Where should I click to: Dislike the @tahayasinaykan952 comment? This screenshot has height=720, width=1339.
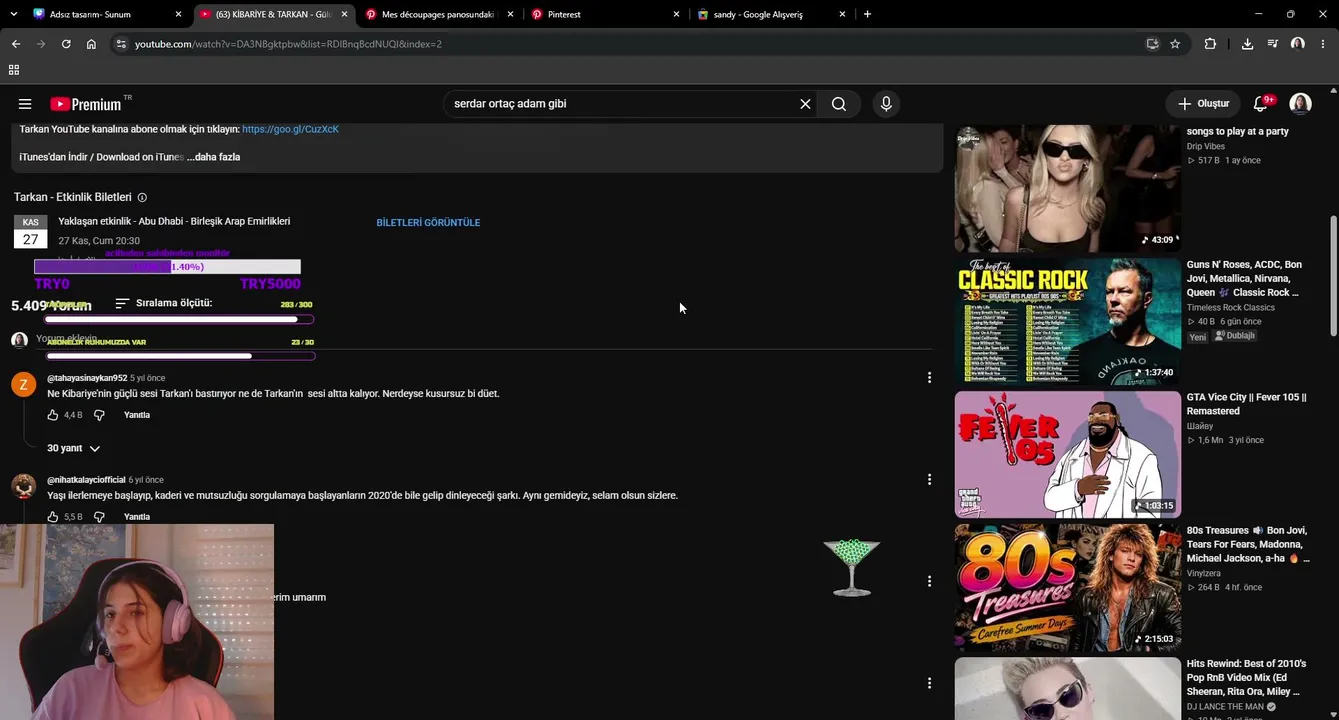(99, 415)
